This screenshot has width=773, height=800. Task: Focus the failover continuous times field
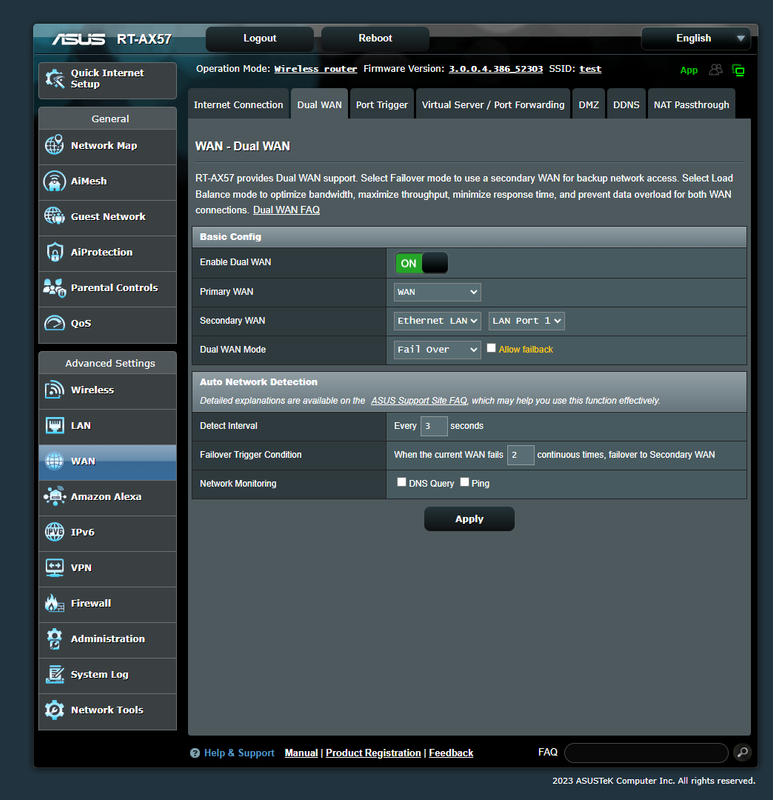click(520, 455)
